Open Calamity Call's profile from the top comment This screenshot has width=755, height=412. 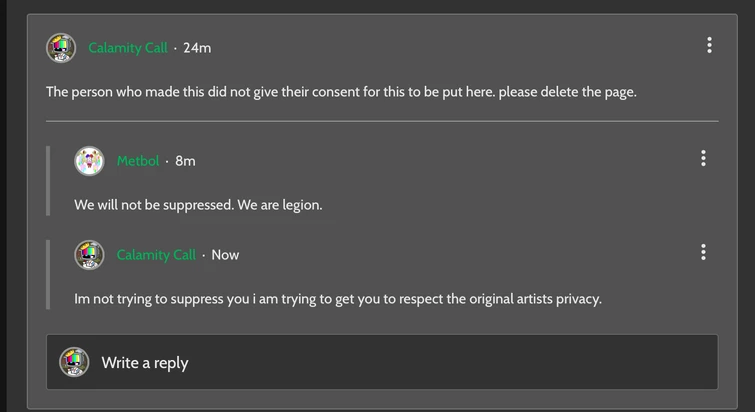point(128,48)
